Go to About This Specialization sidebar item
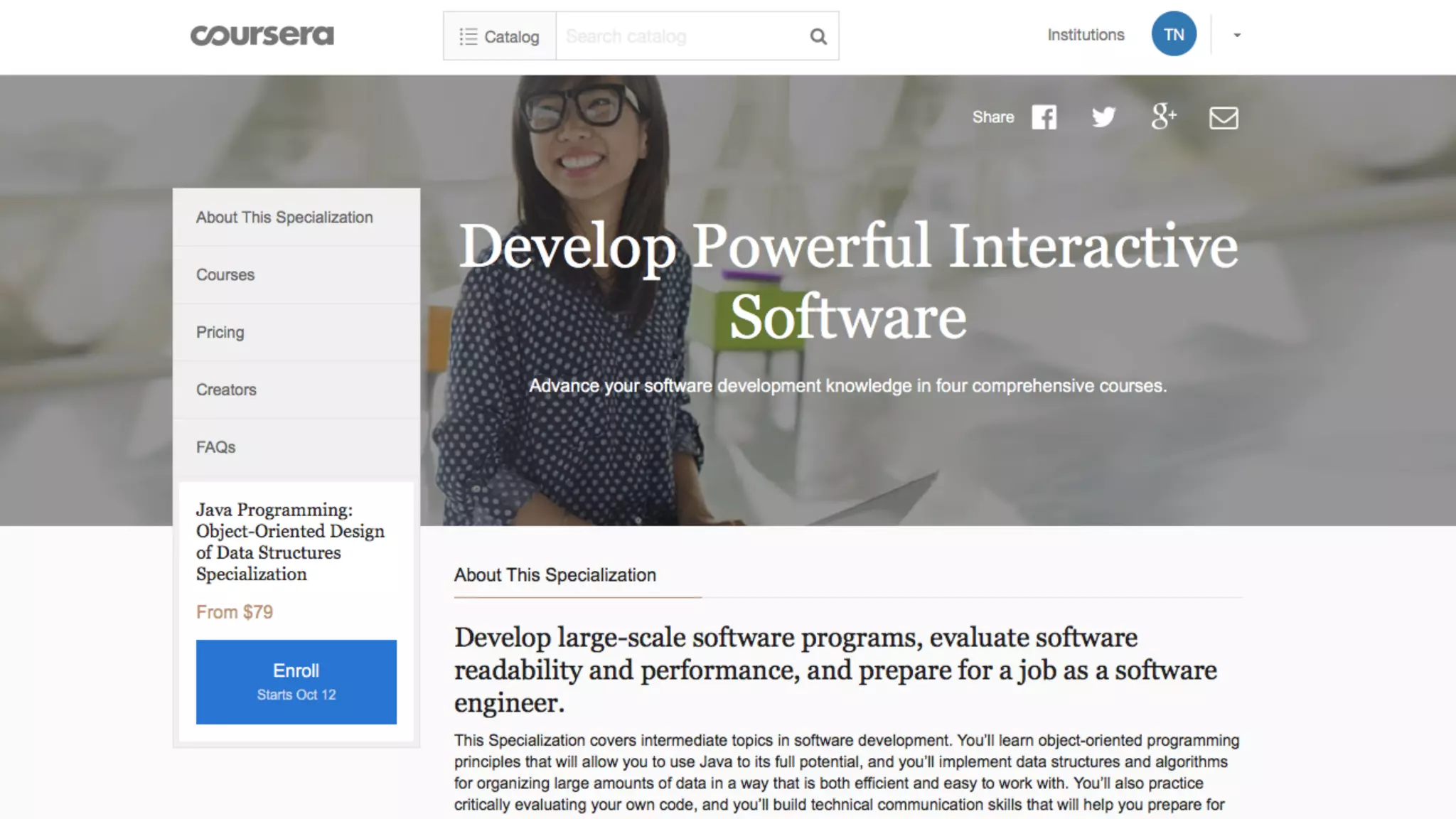 click(x=284, y=218)
